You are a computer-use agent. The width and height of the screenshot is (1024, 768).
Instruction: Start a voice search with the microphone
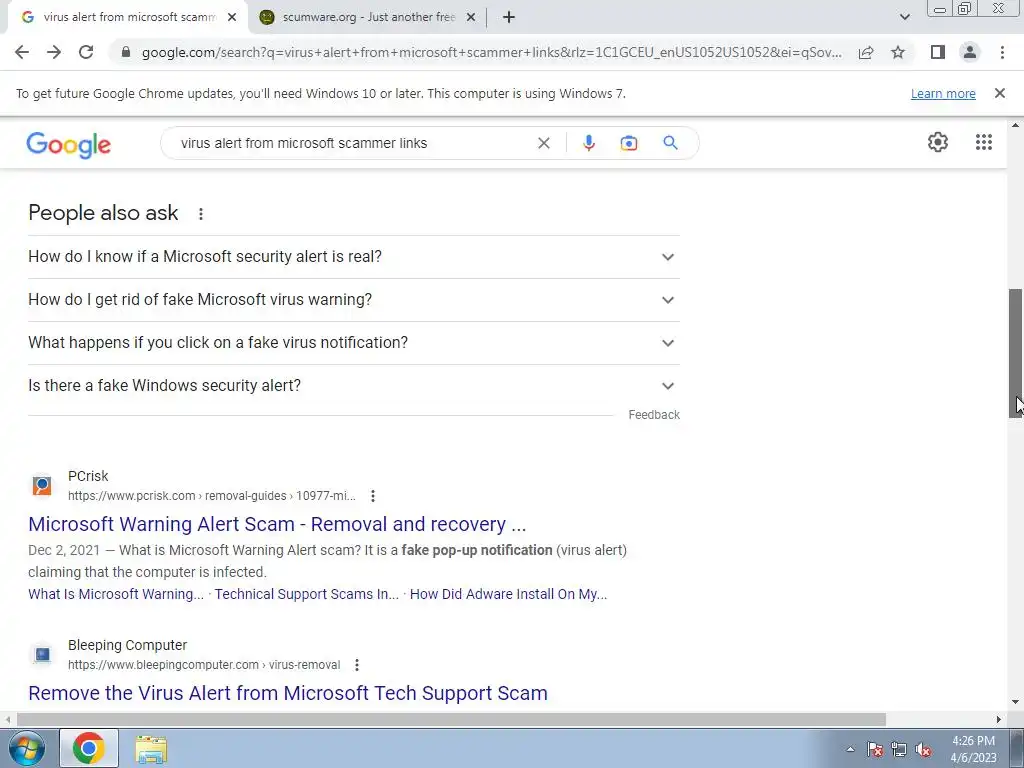pyautogui.click(x=588, y=143)
